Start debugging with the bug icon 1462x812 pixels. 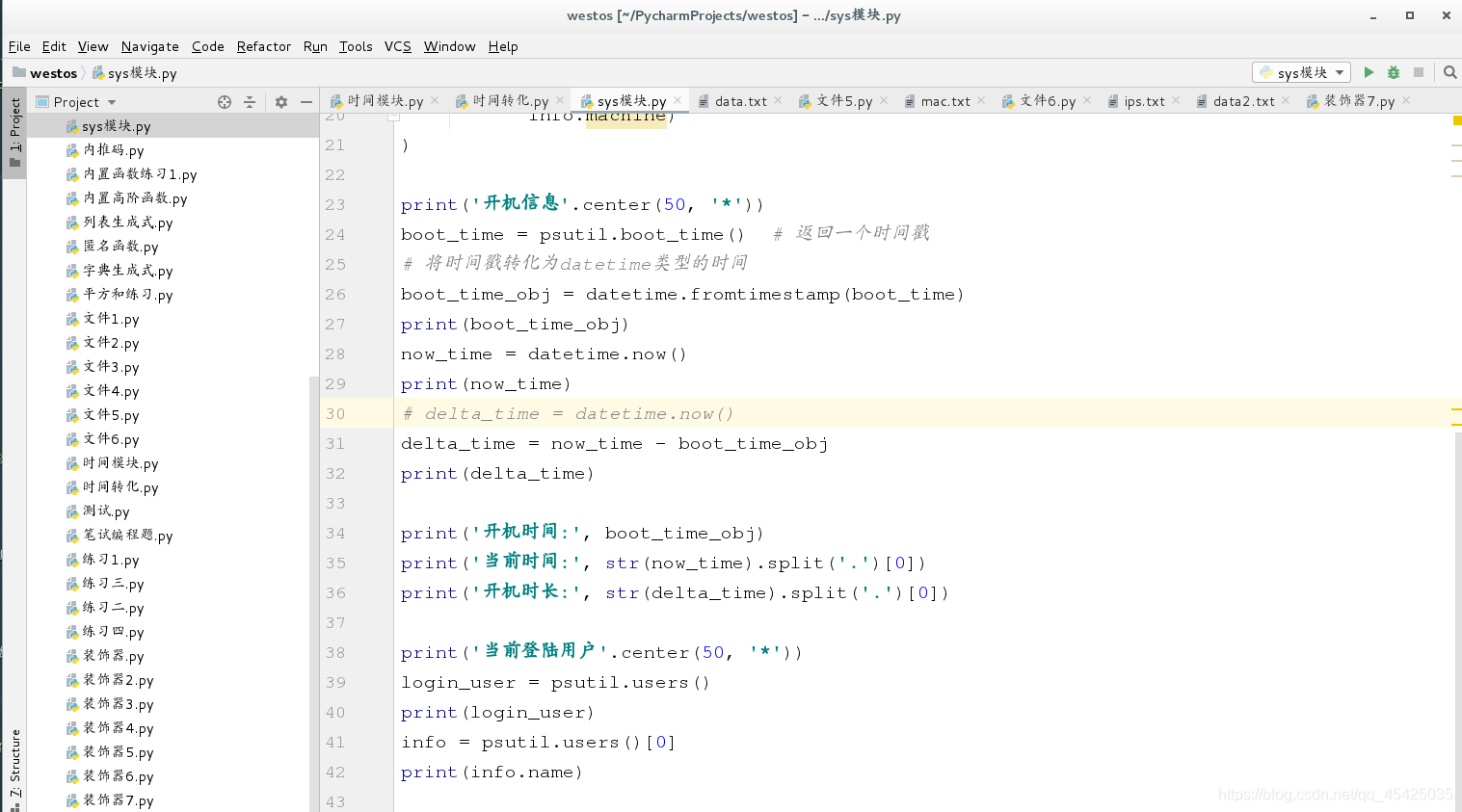coord(1394,72)
